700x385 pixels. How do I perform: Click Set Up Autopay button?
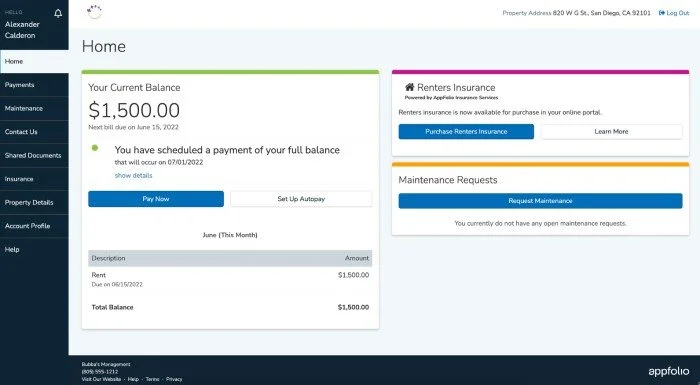301,199
